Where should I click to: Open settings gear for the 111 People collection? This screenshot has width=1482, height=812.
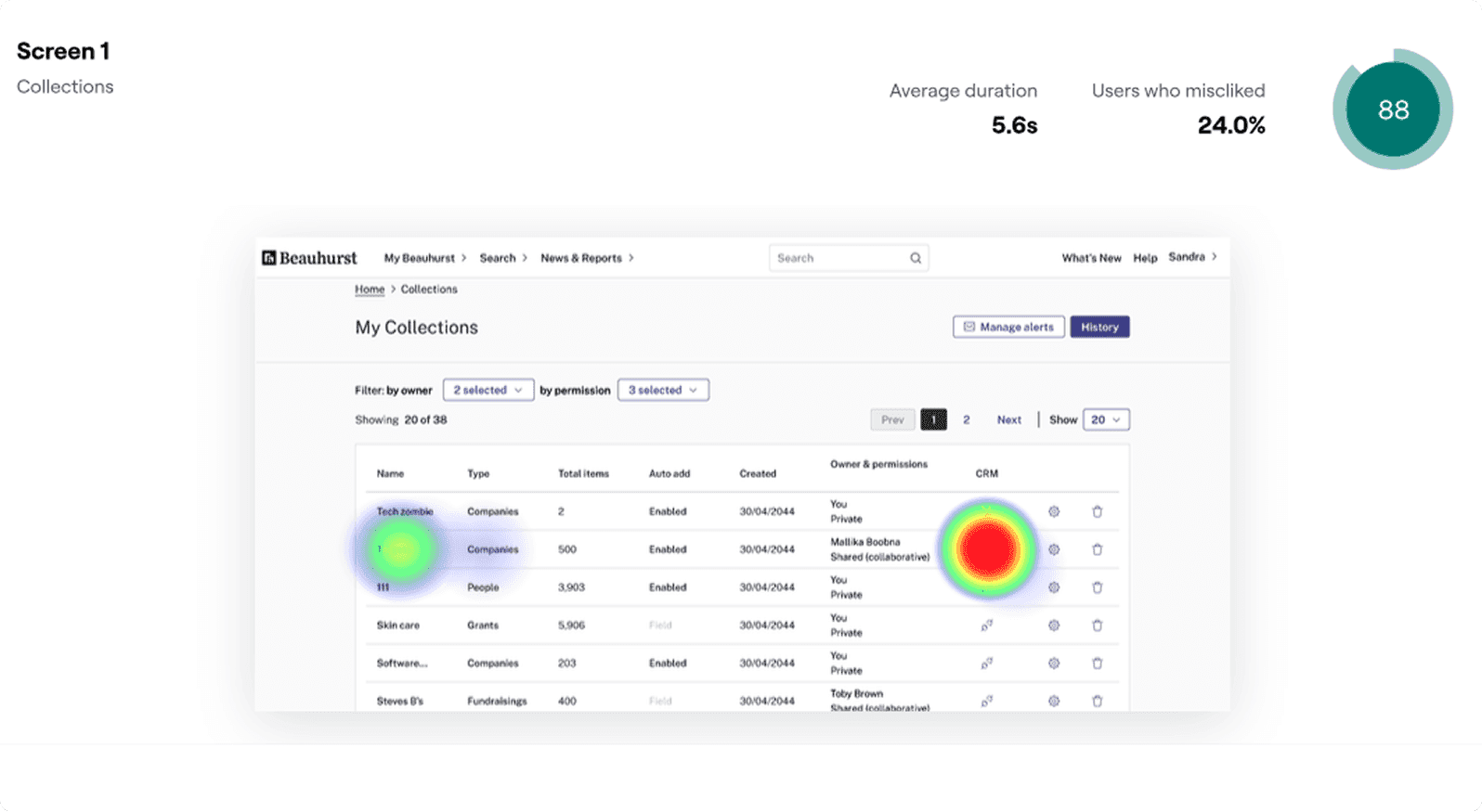click(x=1054, y=587)
